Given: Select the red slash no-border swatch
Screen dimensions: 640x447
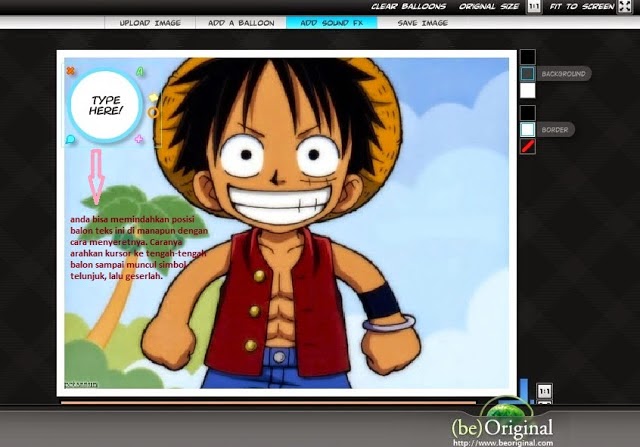Looking at the screenshot, I should click(x=527, y=146).
